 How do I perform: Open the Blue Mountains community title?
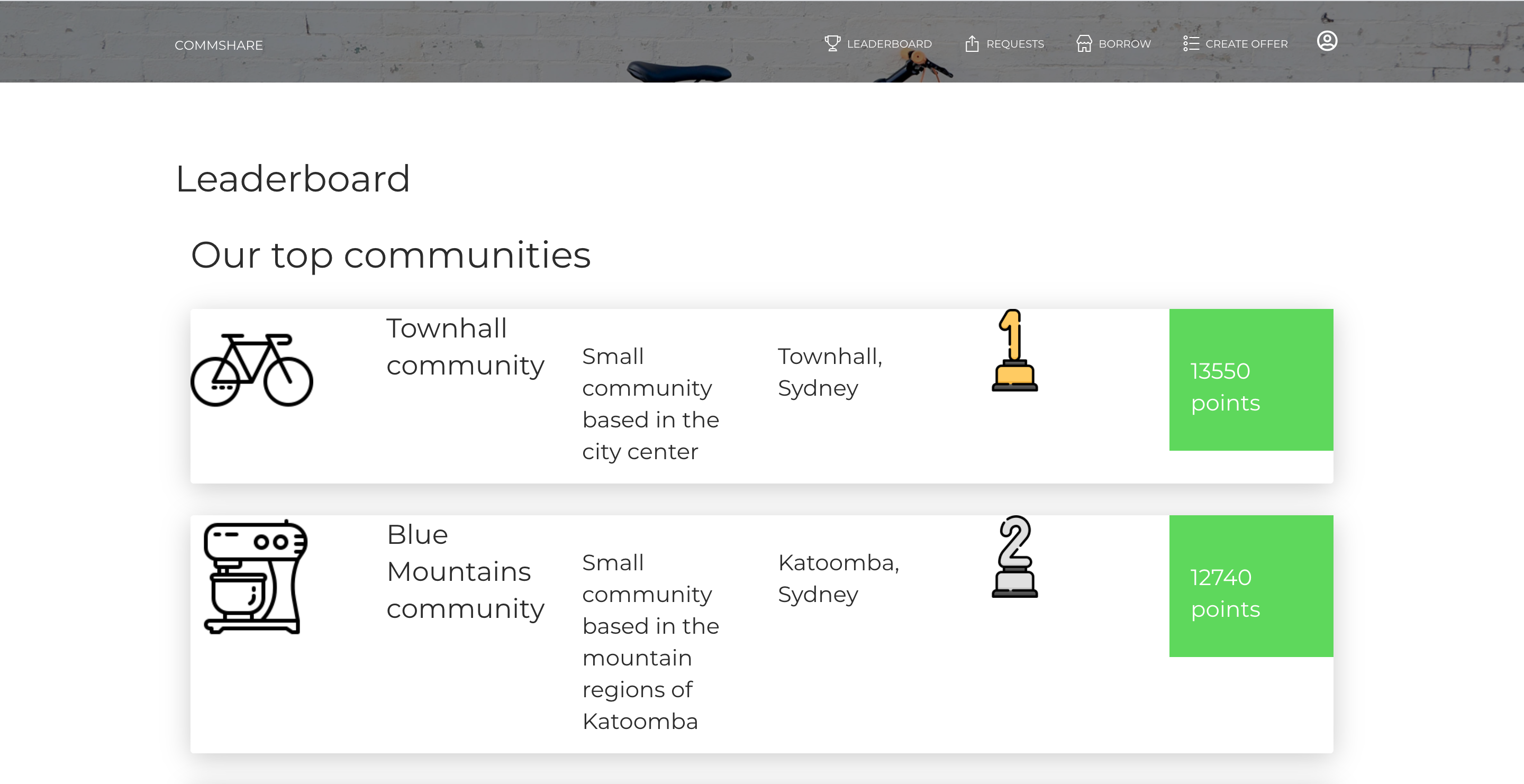[x=465, y=571]
